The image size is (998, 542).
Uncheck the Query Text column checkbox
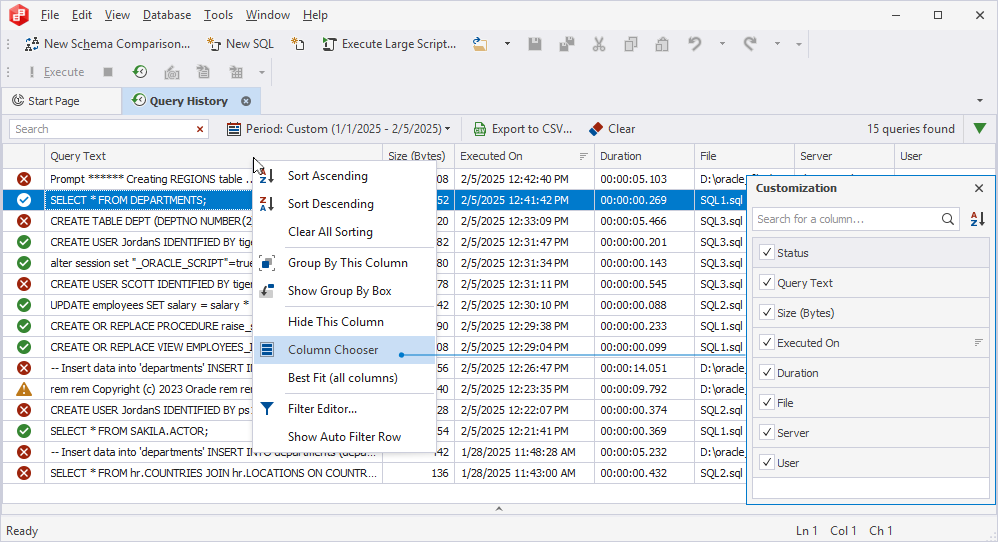pos(767,282)
